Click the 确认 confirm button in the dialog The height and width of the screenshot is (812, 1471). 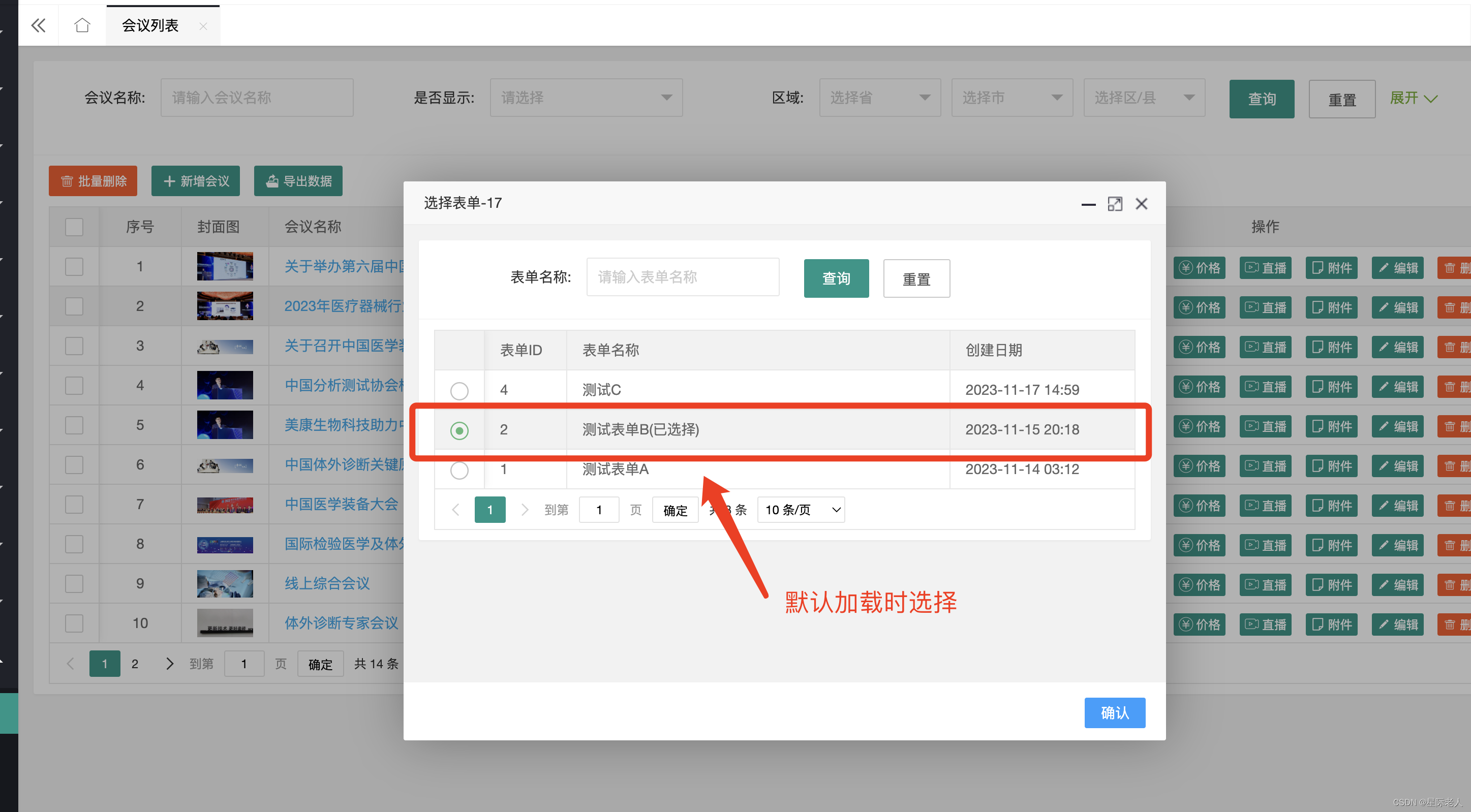pyautogui.click(x=1115, y=712)
